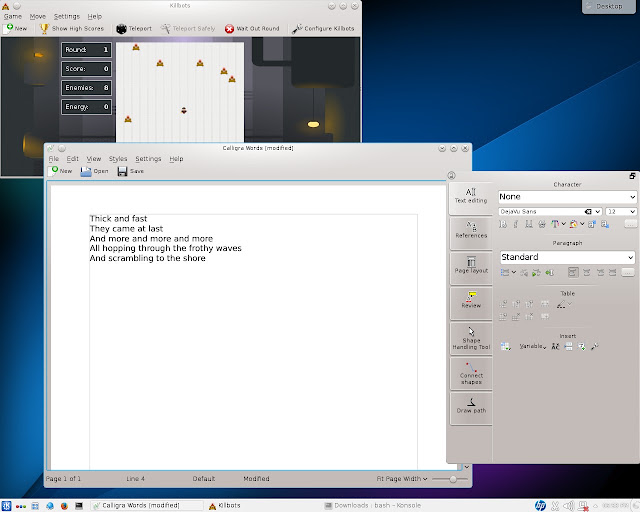Open text color dropdown arrow
The width and height of the screenshot is (640, 512).
(564, 224)
